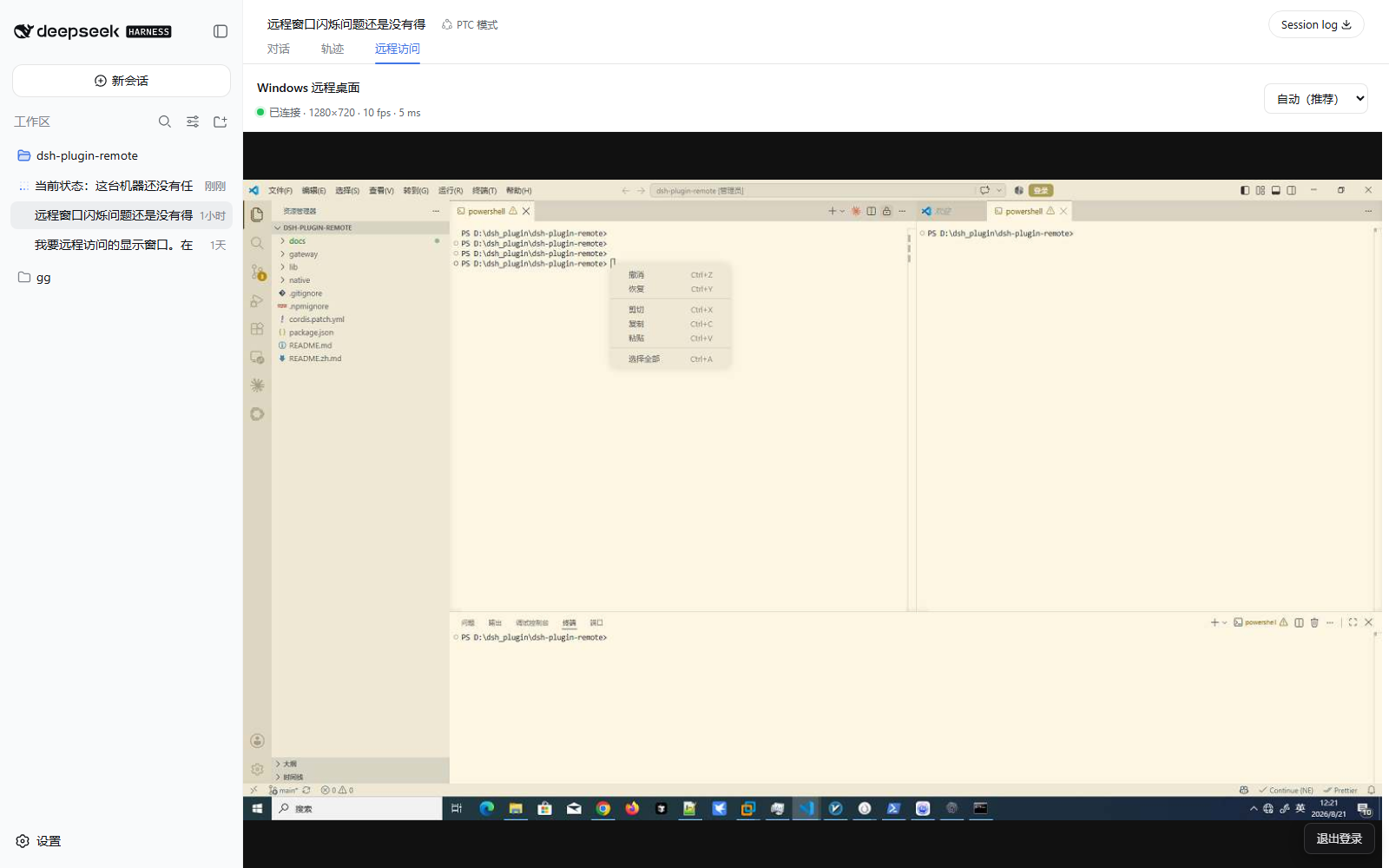Maximize the bottom terminal panel size

(x=1353, y=622)
